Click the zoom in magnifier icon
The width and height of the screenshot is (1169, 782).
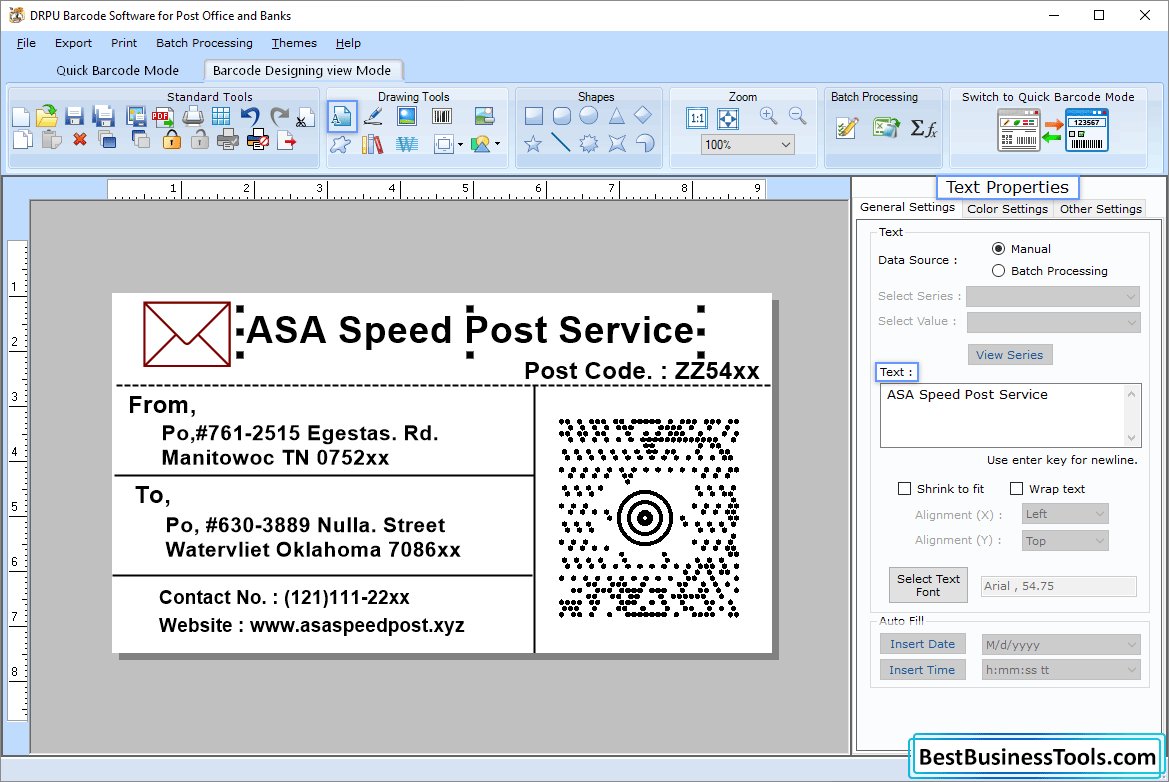(769, 117)
